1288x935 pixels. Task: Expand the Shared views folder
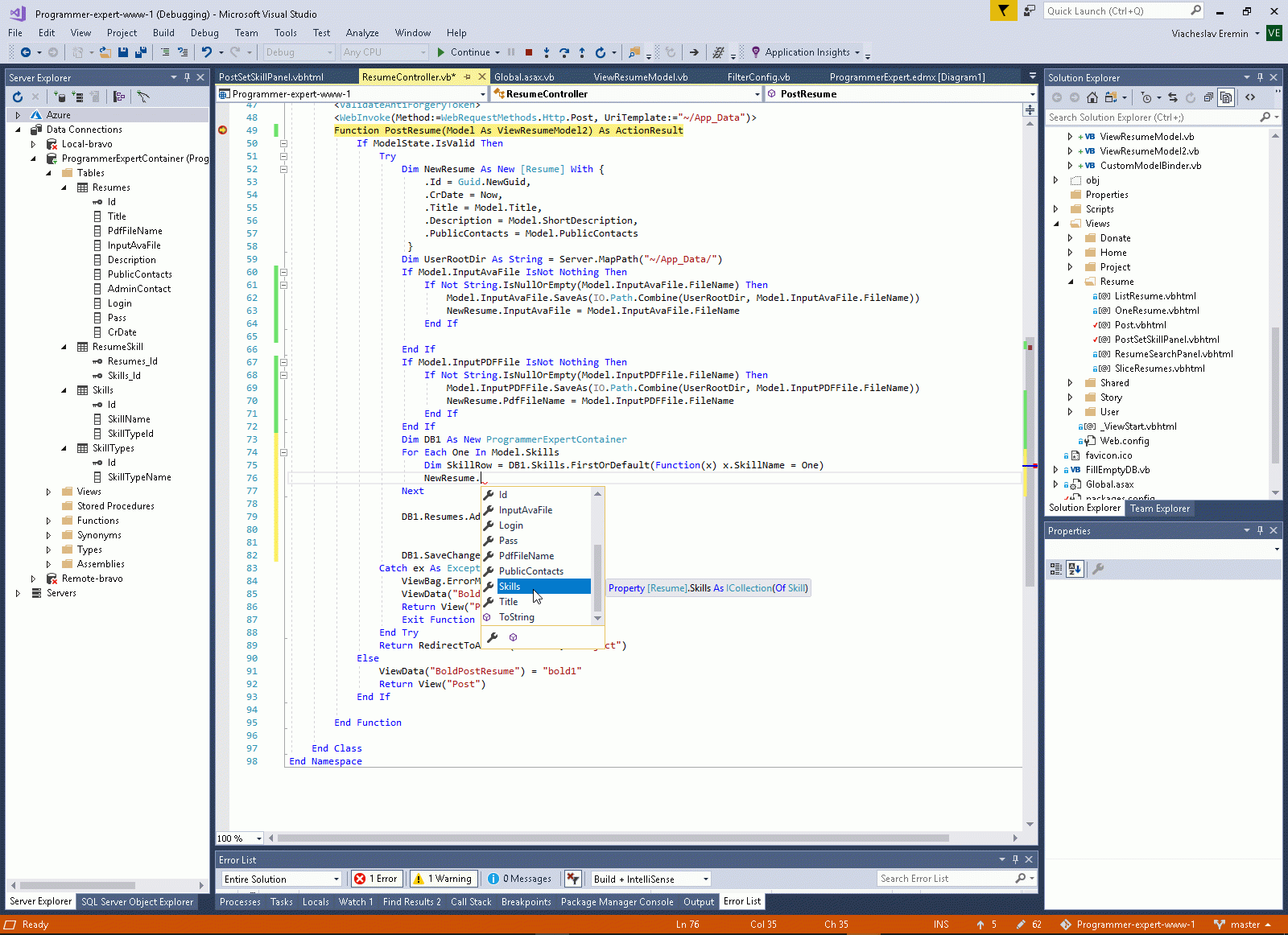pos(1070,383)
